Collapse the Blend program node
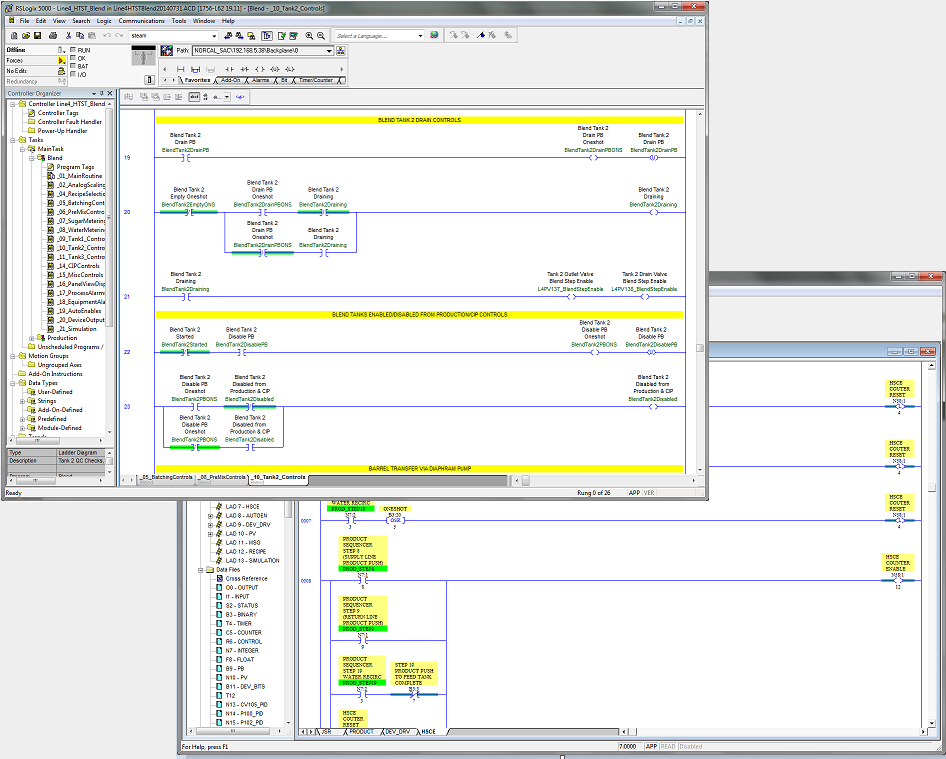Image resolution: width=946 pixels, height=759 pixels. tap(31, 158)
